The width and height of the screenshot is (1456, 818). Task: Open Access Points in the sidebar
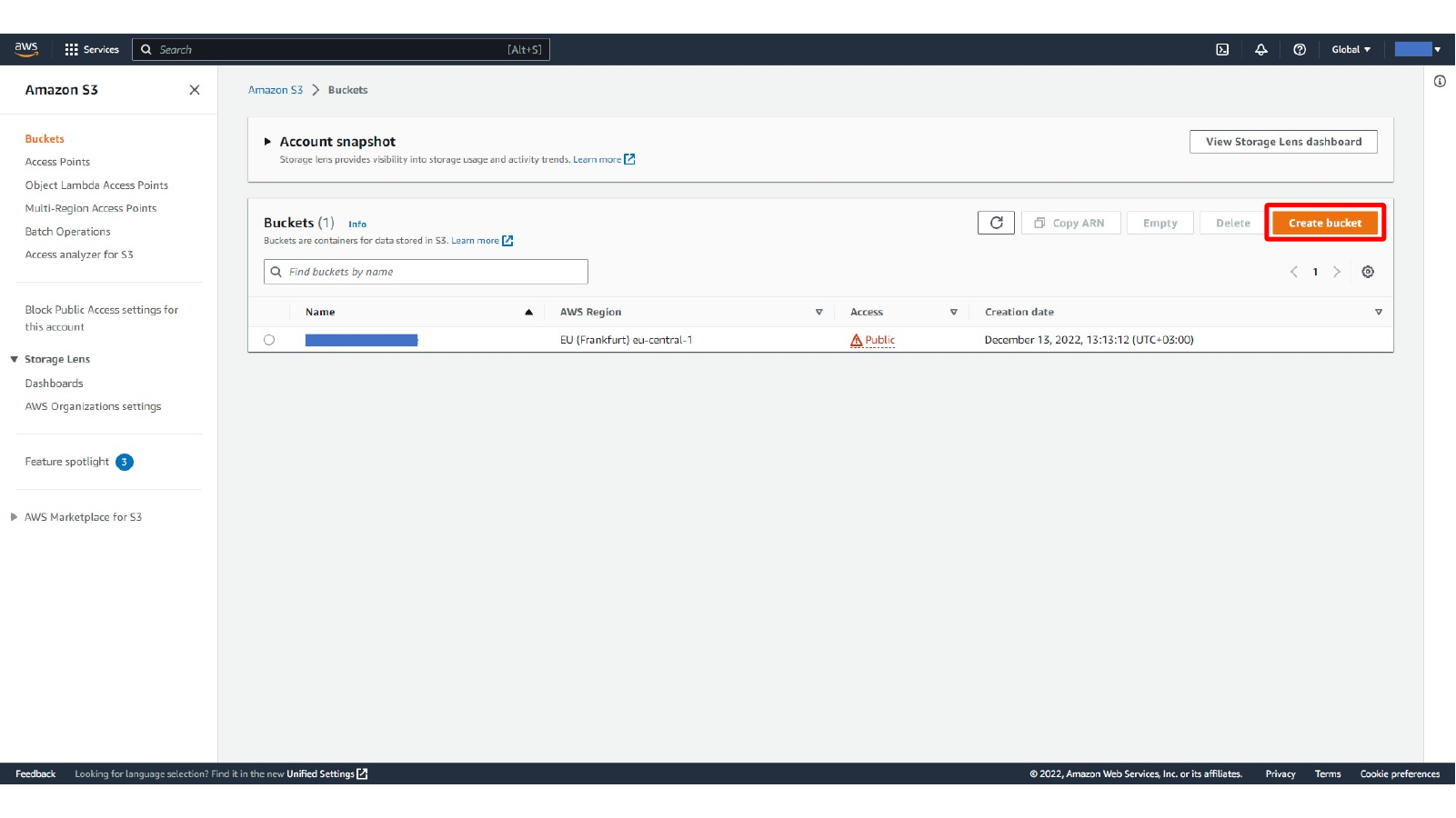pyautogui.click(x=57, y=162)
